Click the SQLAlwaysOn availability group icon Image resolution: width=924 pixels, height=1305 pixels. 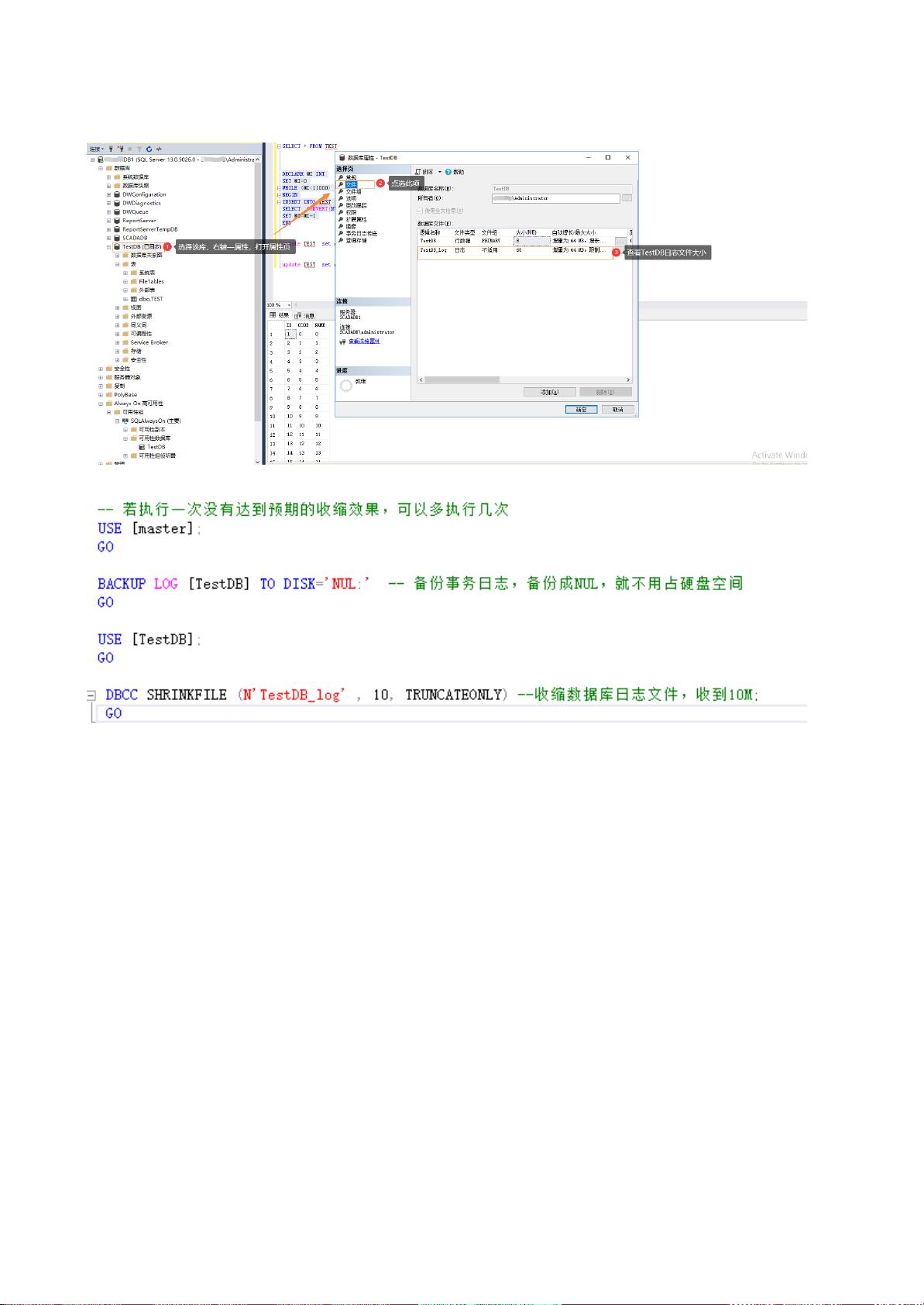125,421
